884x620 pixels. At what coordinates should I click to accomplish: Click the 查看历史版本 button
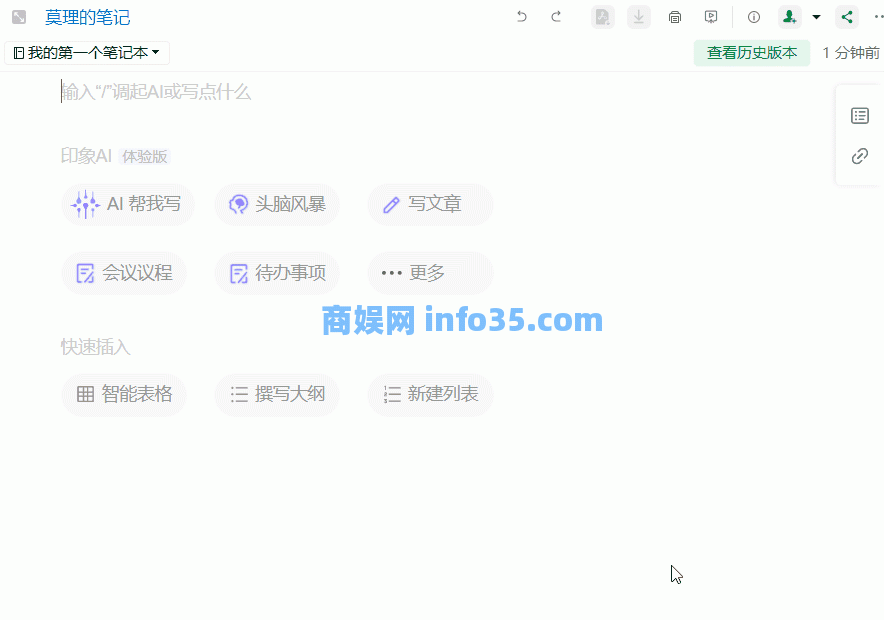click(x=751, y=52)
